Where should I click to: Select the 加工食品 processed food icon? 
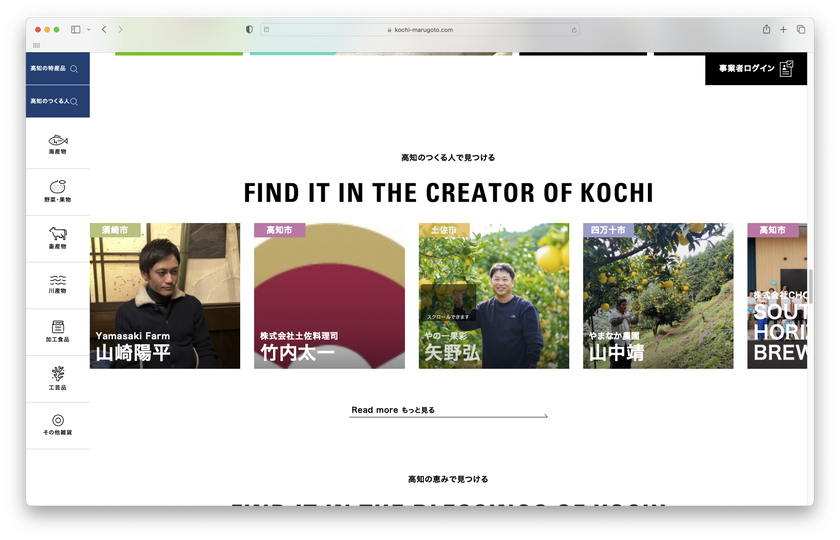coord(58,331)
